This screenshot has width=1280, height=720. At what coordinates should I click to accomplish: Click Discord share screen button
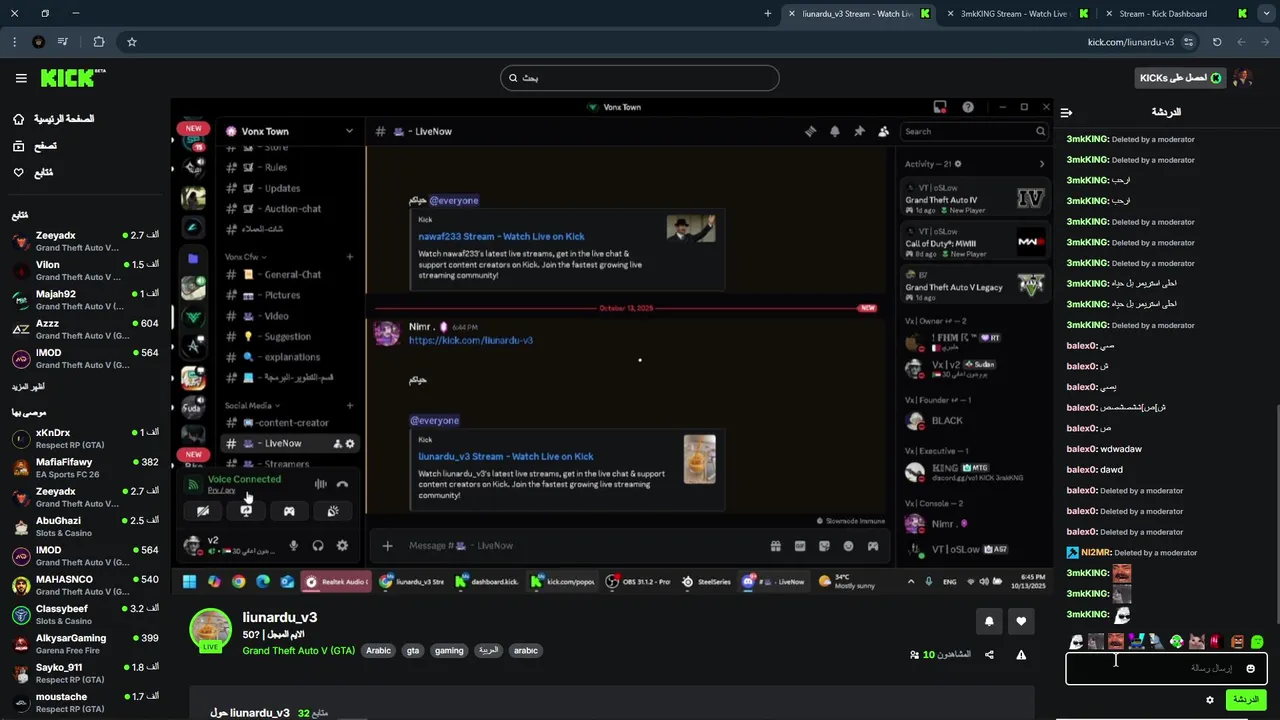coord(246,511)
